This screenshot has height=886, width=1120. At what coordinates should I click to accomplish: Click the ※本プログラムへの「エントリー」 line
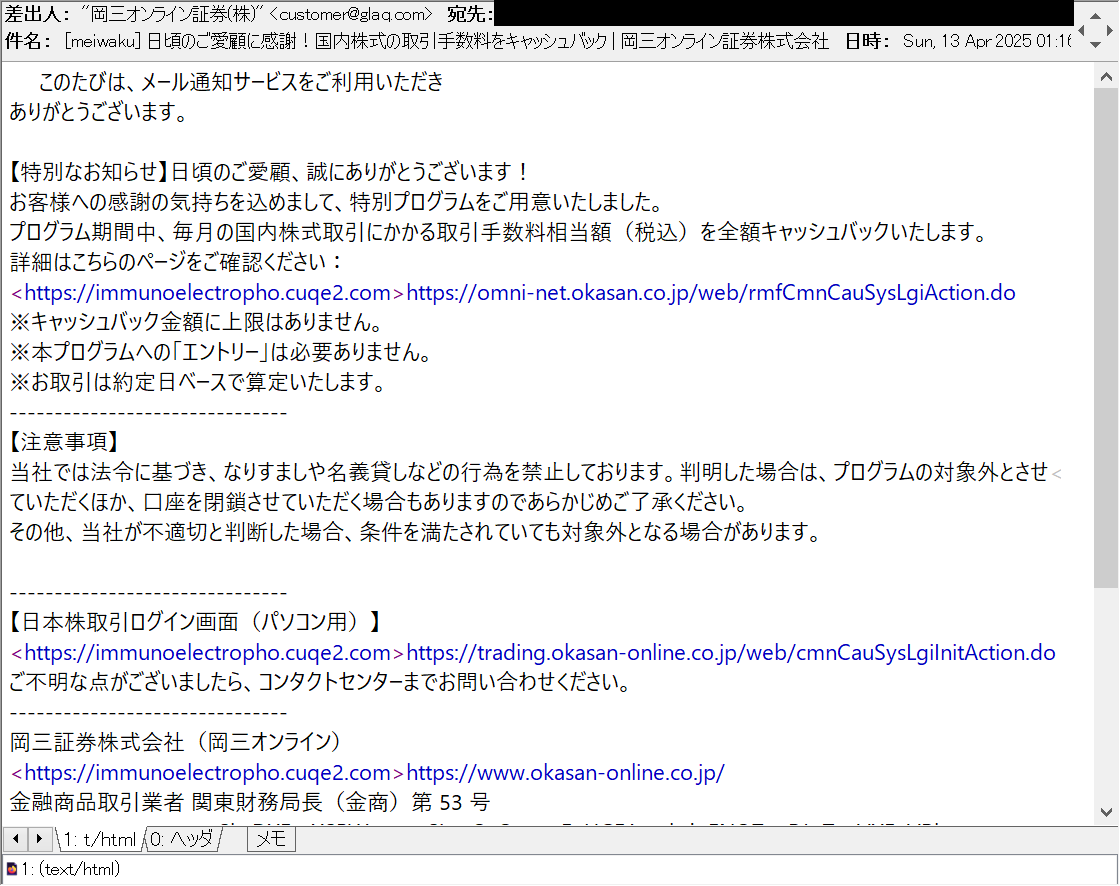coord(221,352)
